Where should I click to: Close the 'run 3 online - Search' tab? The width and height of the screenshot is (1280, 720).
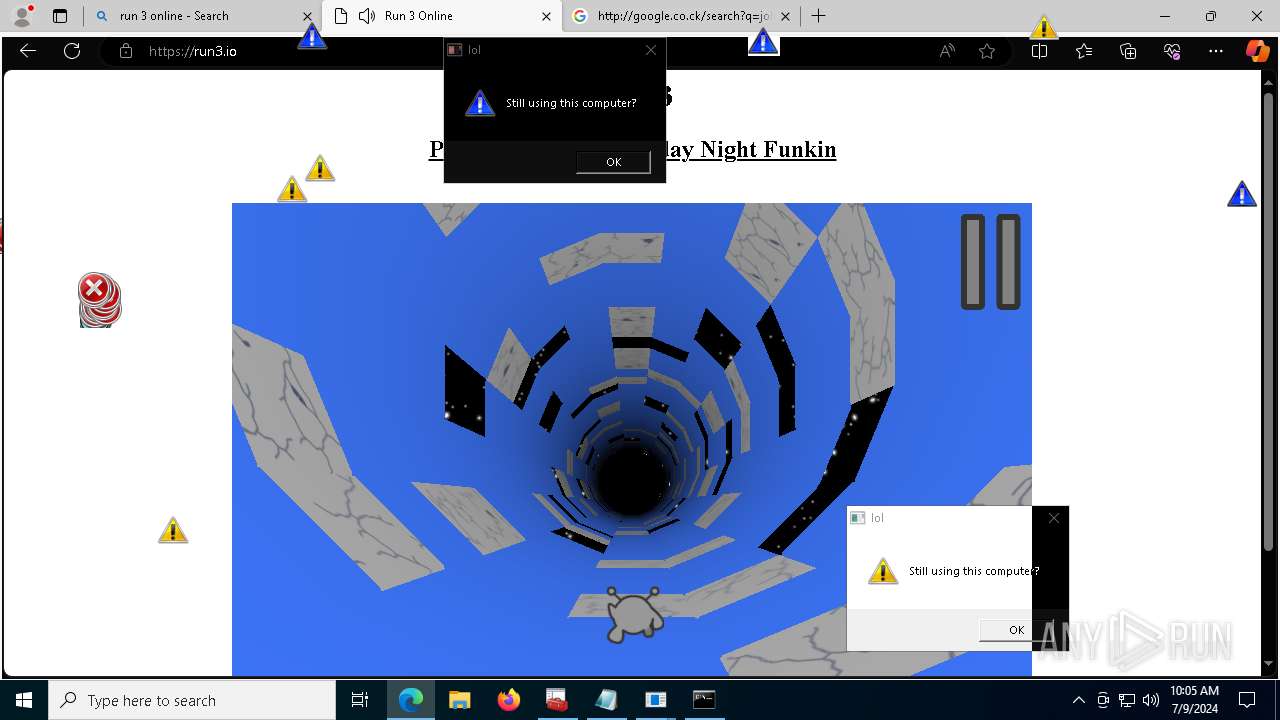point(307,16)
